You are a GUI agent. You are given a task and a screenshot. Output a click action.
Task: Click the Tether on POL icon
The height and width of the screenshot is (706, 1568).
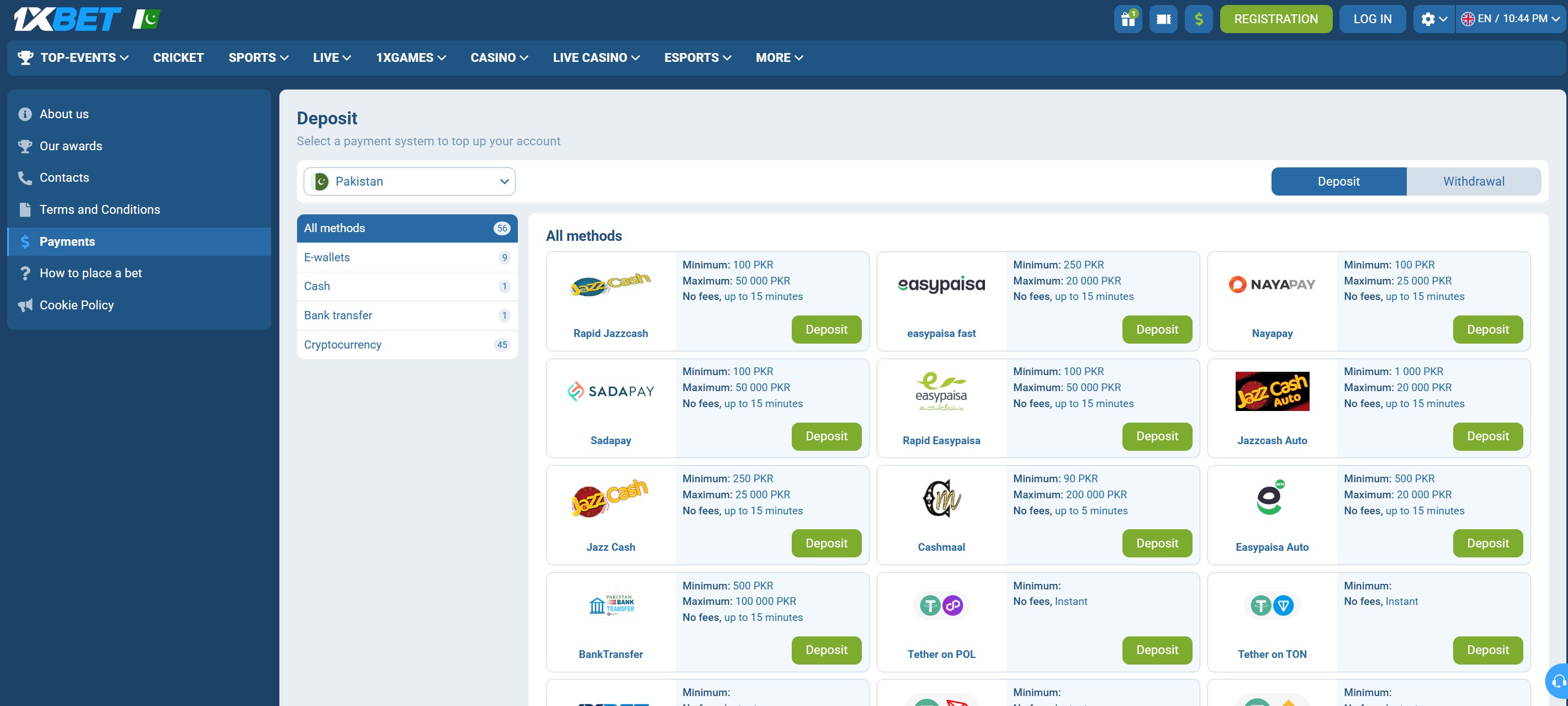click(941, 605)
